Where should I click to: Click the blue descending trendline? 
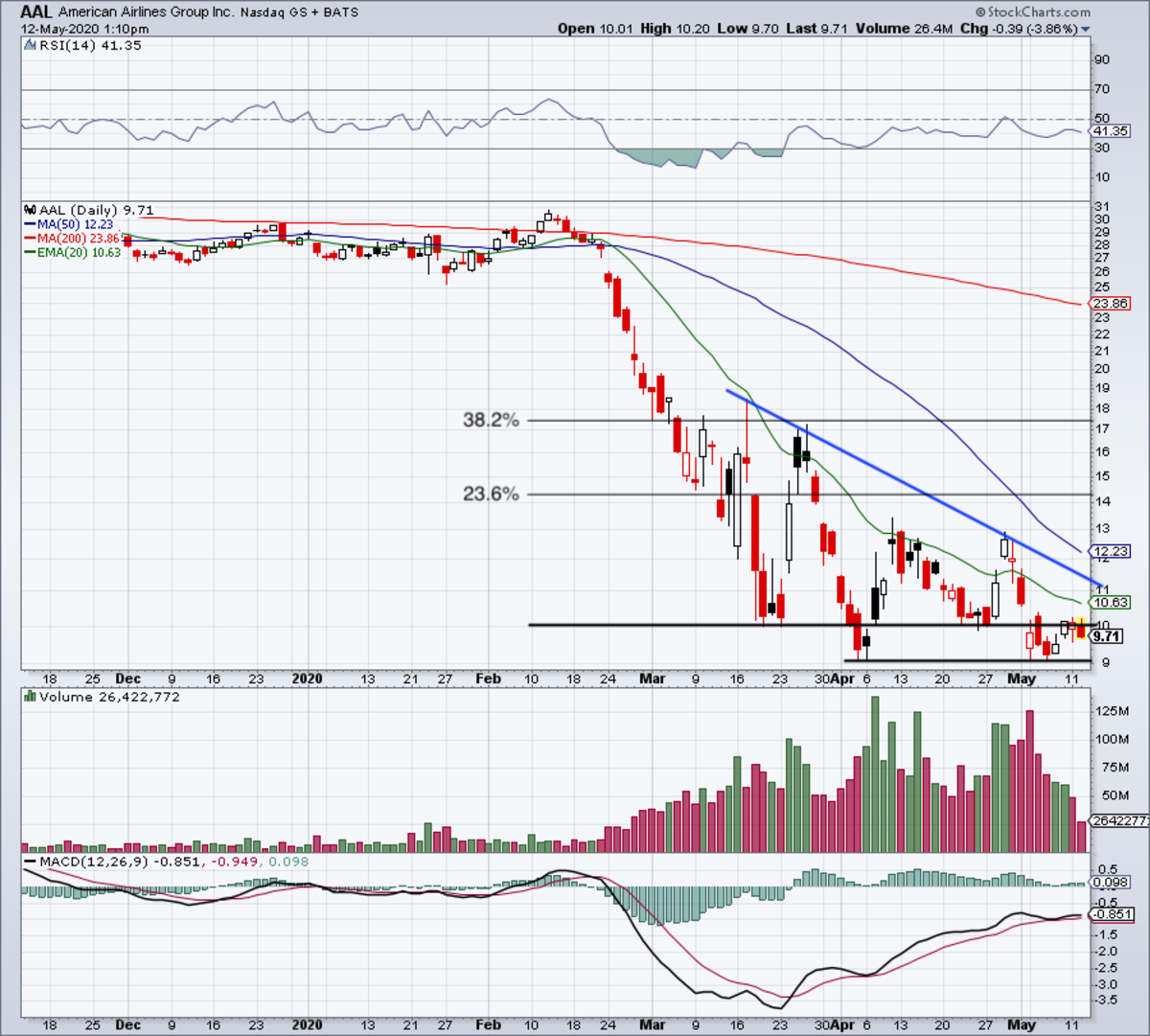pos(910,486)
